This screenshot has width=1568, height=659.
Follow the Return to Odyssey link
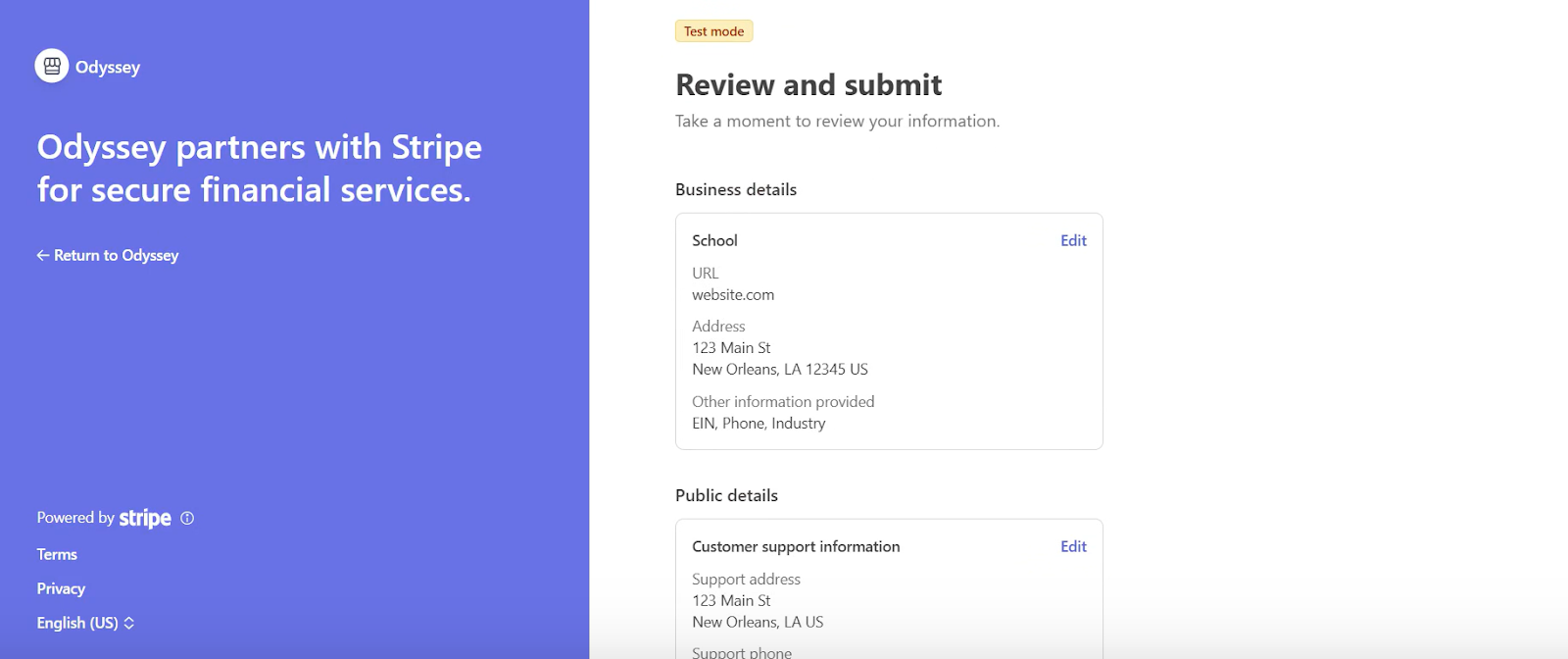116,255
